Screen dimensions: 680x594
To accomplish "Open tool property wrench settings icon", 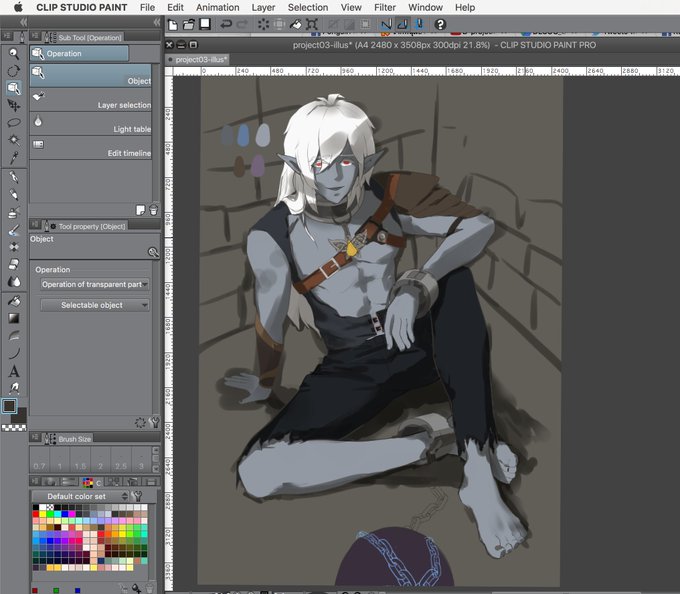I will pyautogui.click(x=154, y=422).
